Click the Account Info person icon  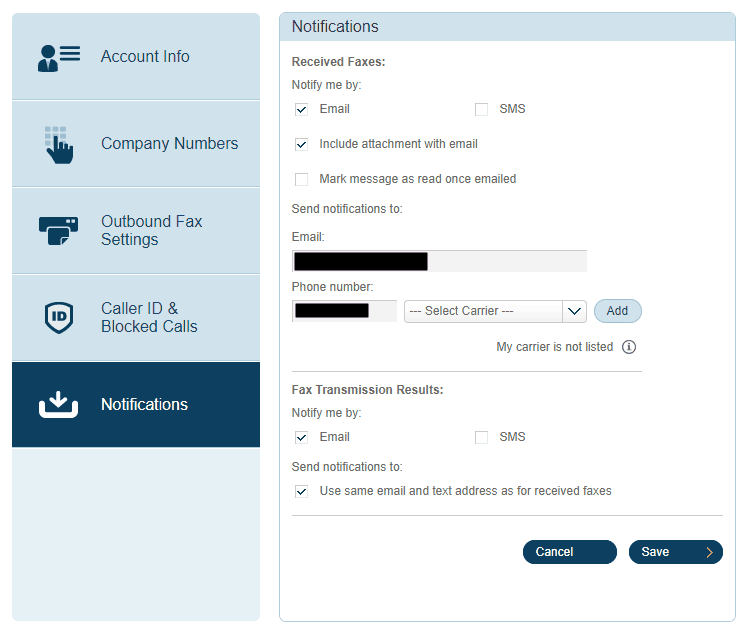point(59,58)
